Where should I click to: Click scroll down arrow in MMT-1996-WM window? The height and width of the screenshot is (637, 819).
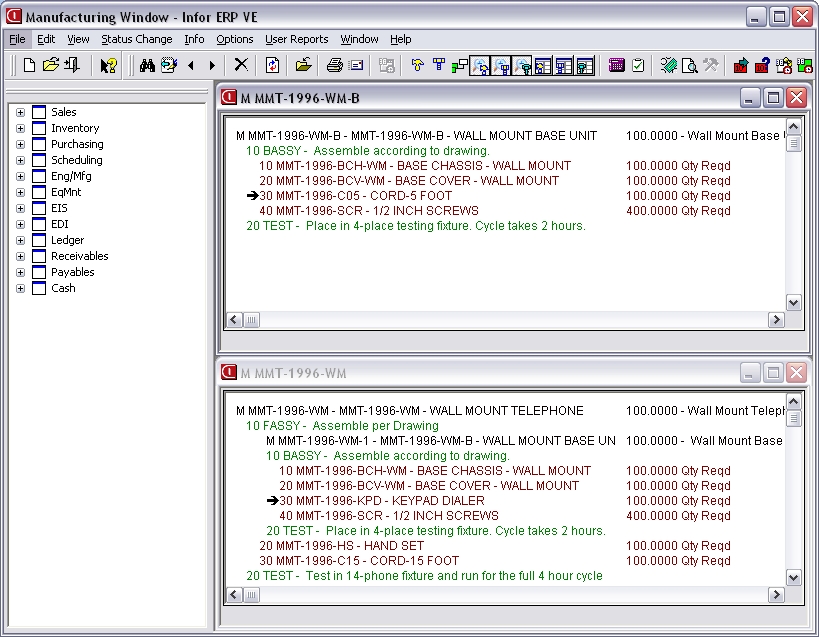click(793, 577)
